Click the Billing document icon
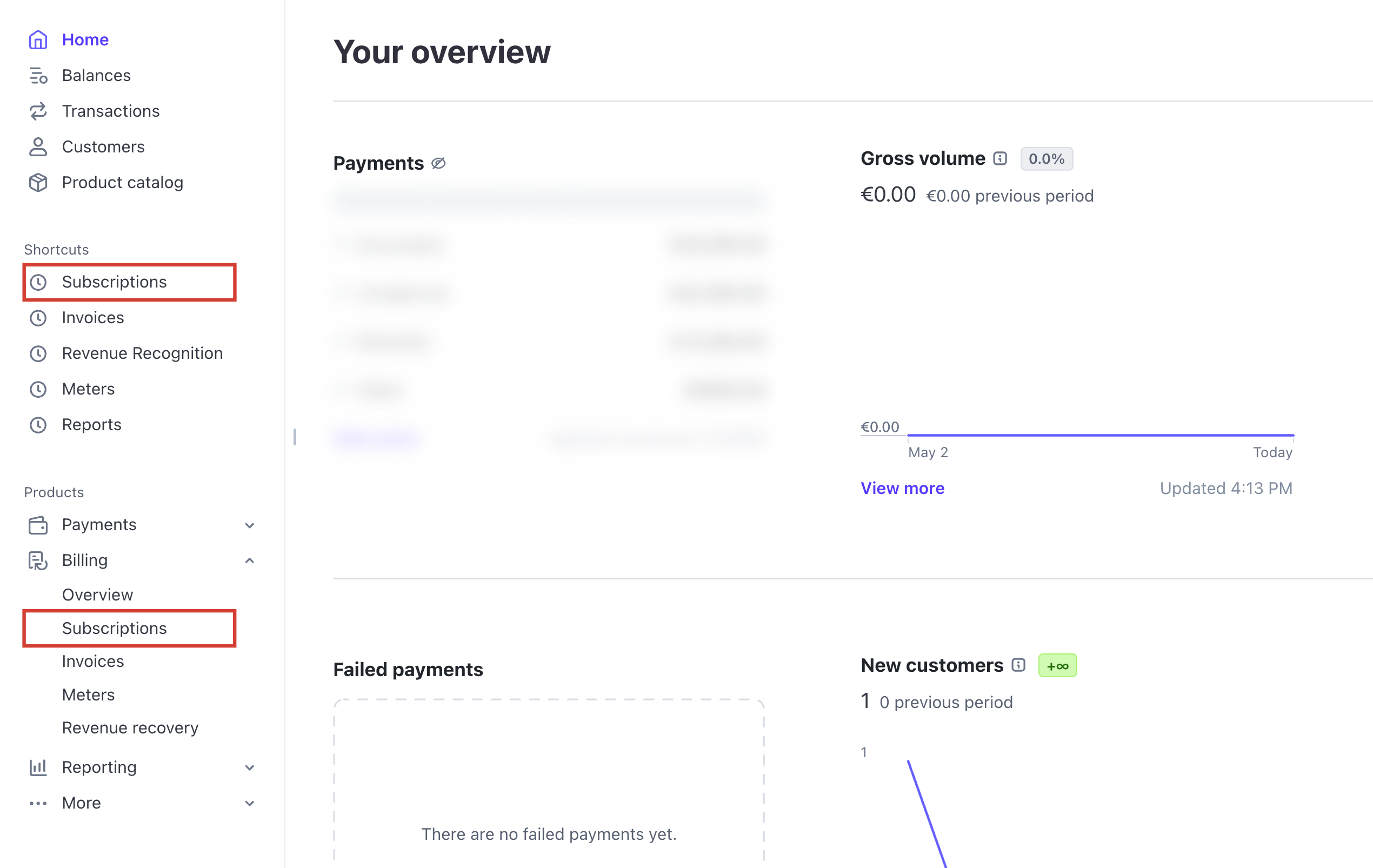 [x=38, y=560]
